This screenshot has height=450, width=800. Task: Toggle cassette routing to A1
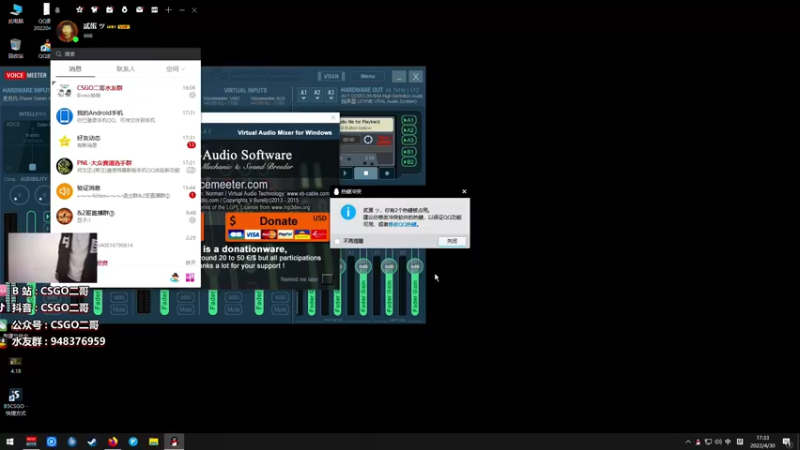click(x=409, y=120)
